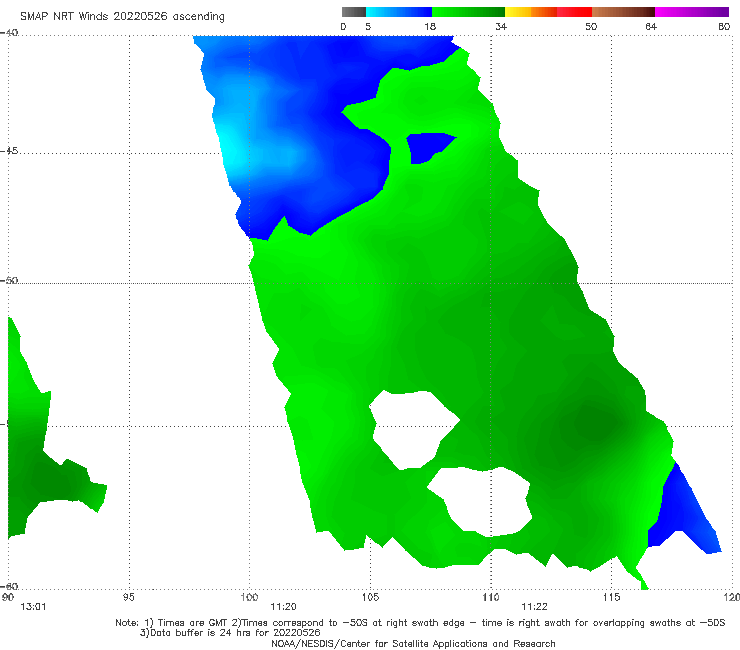Click the longitude label '110'
Screen dimensions: 740x650
pyautogui.click(x=491, y=598)
